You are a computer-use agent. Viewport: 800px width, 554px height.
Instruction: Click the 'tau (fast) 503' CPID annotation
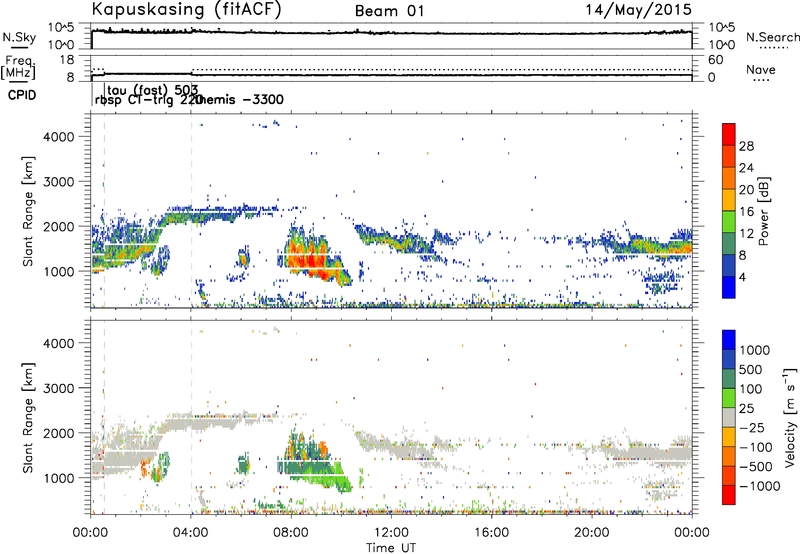click(x=153, y=90)
